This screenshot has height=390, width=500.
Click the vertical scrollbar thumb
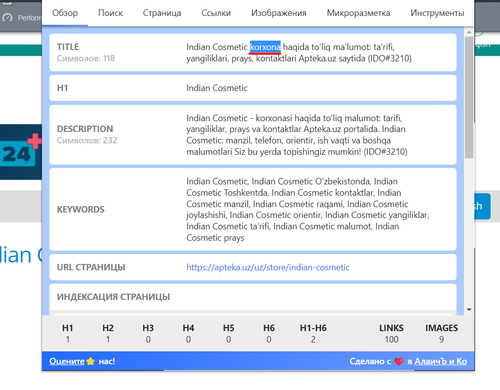(x=469, y=97)
